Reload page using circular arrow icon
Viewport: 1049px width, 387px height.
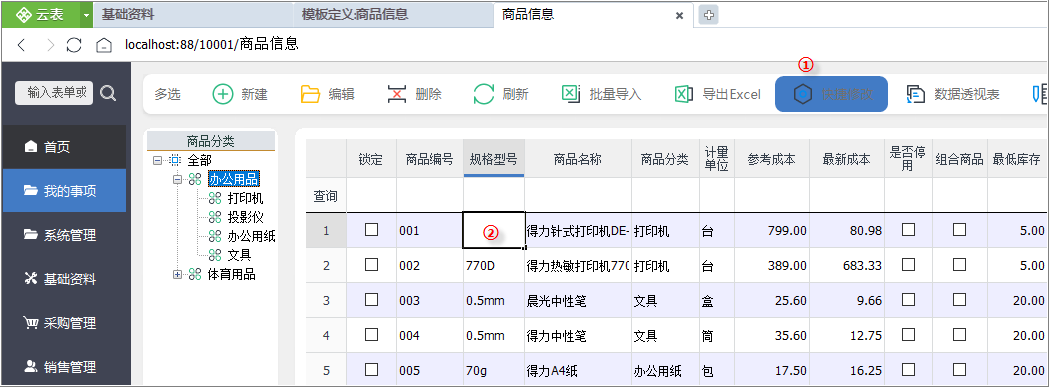[74, 45]
